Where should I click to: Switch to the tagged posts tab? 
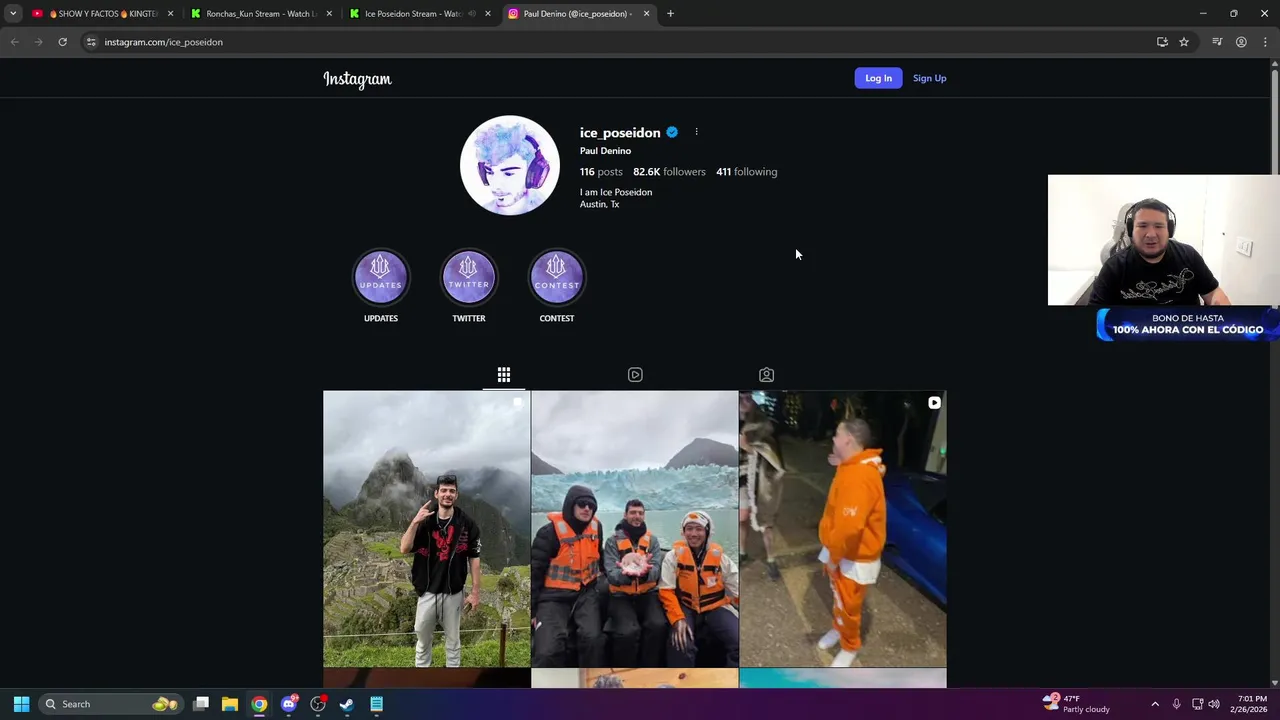pos(766,375)
